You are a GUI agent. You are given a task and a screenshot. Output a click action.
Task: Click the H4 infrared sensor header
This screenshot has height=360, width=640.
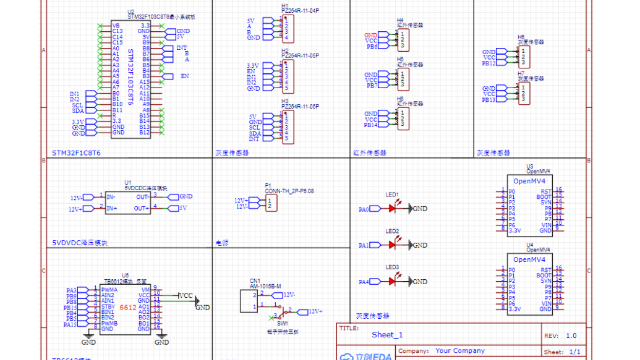click(403, 40)
